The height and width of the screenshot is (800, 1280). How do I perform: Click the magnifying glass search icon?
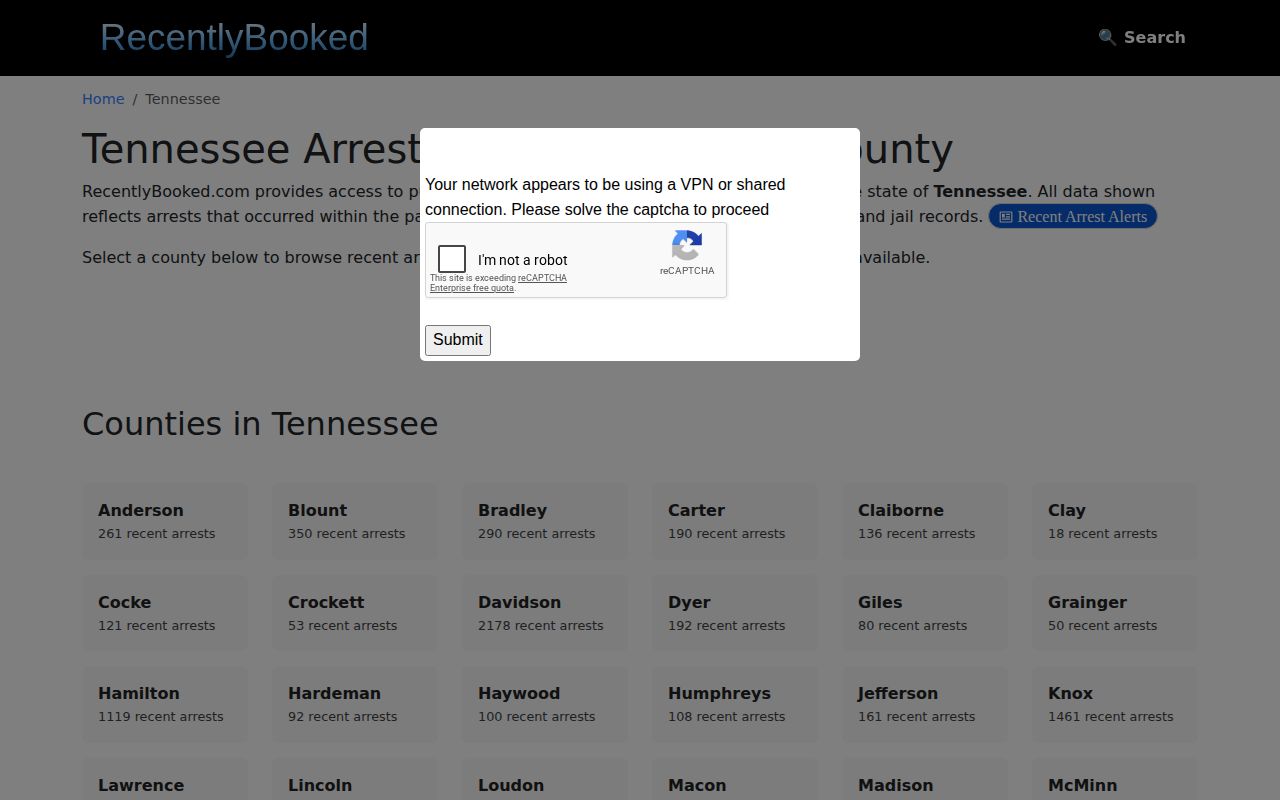pos(1107,37)
